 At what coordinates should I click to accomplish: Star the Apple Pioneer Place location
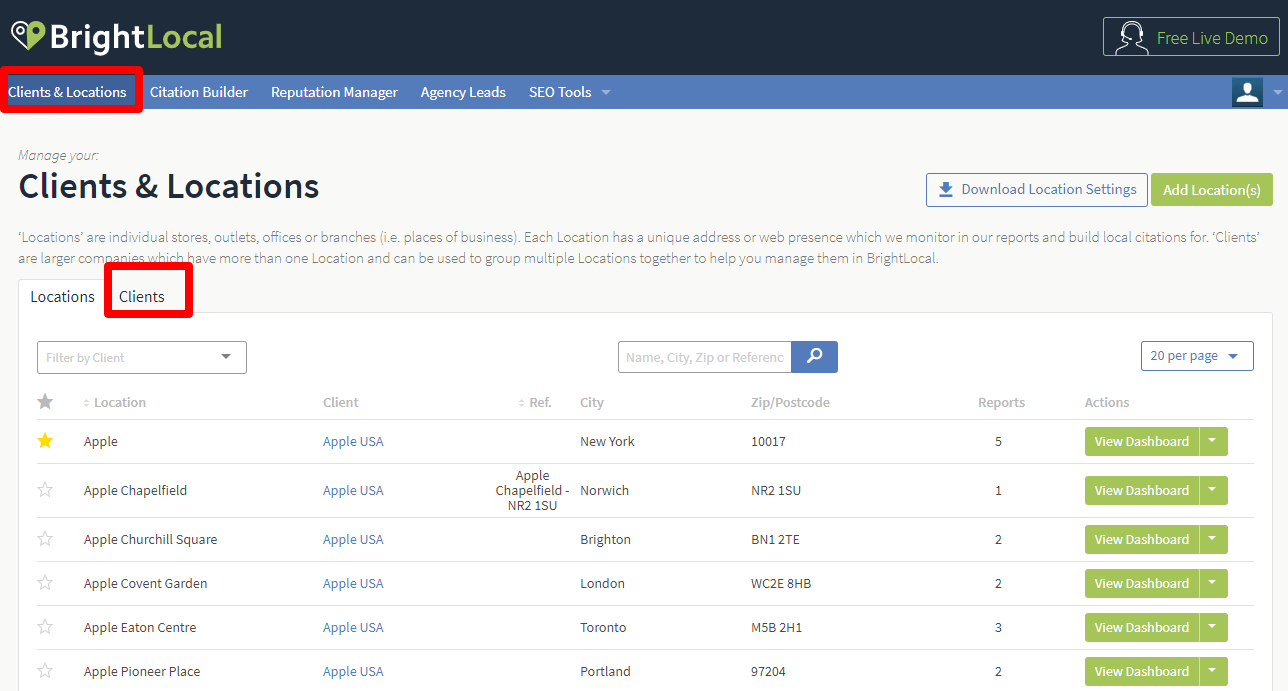[45, 671]
